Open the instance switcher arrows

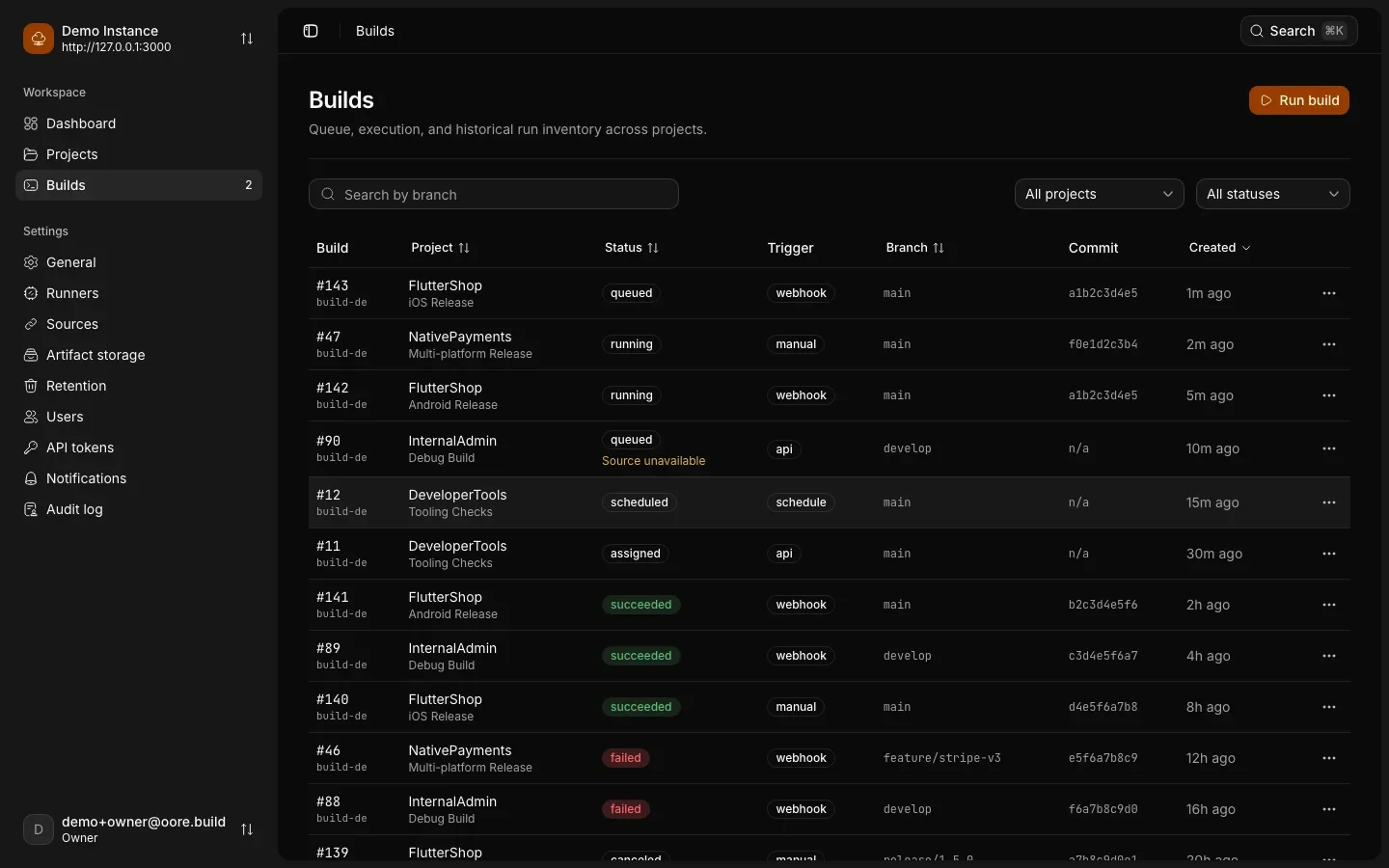pyautogui.click(x=247, y=39)
